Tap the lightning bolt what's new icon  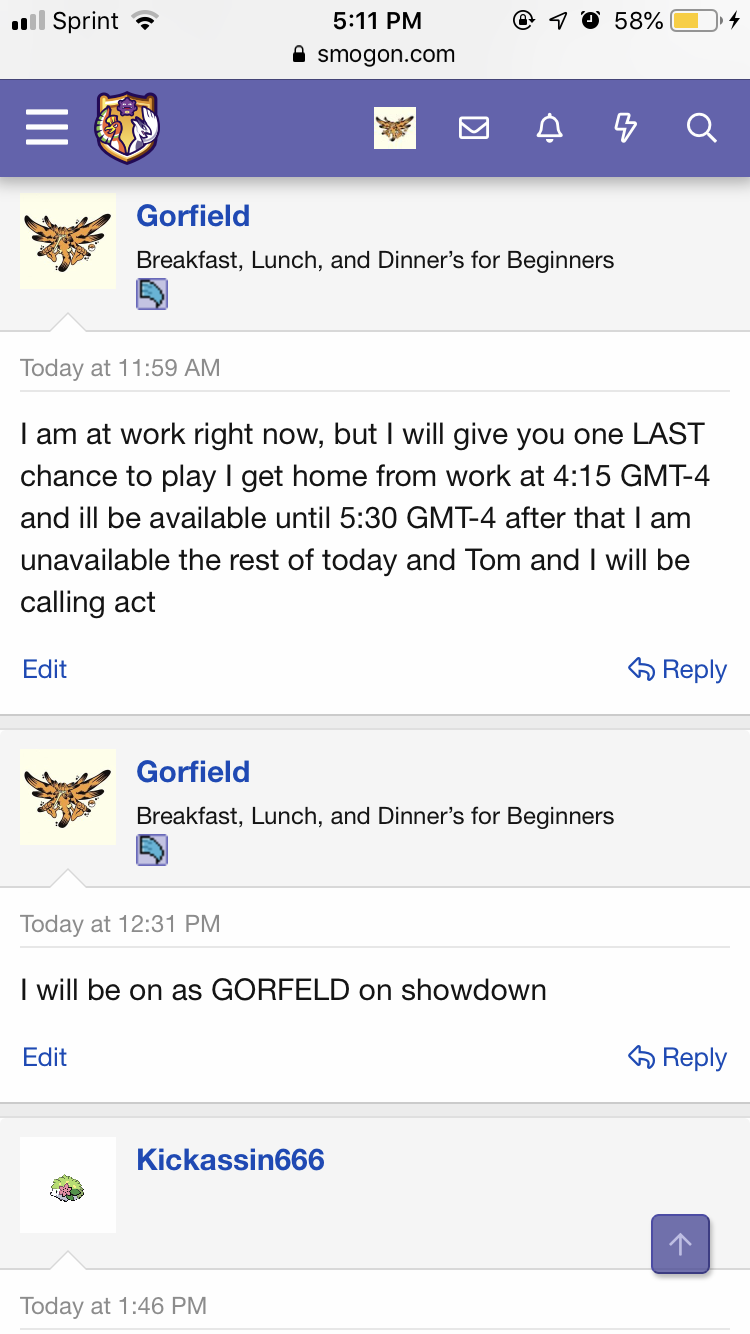coord(625,128)
